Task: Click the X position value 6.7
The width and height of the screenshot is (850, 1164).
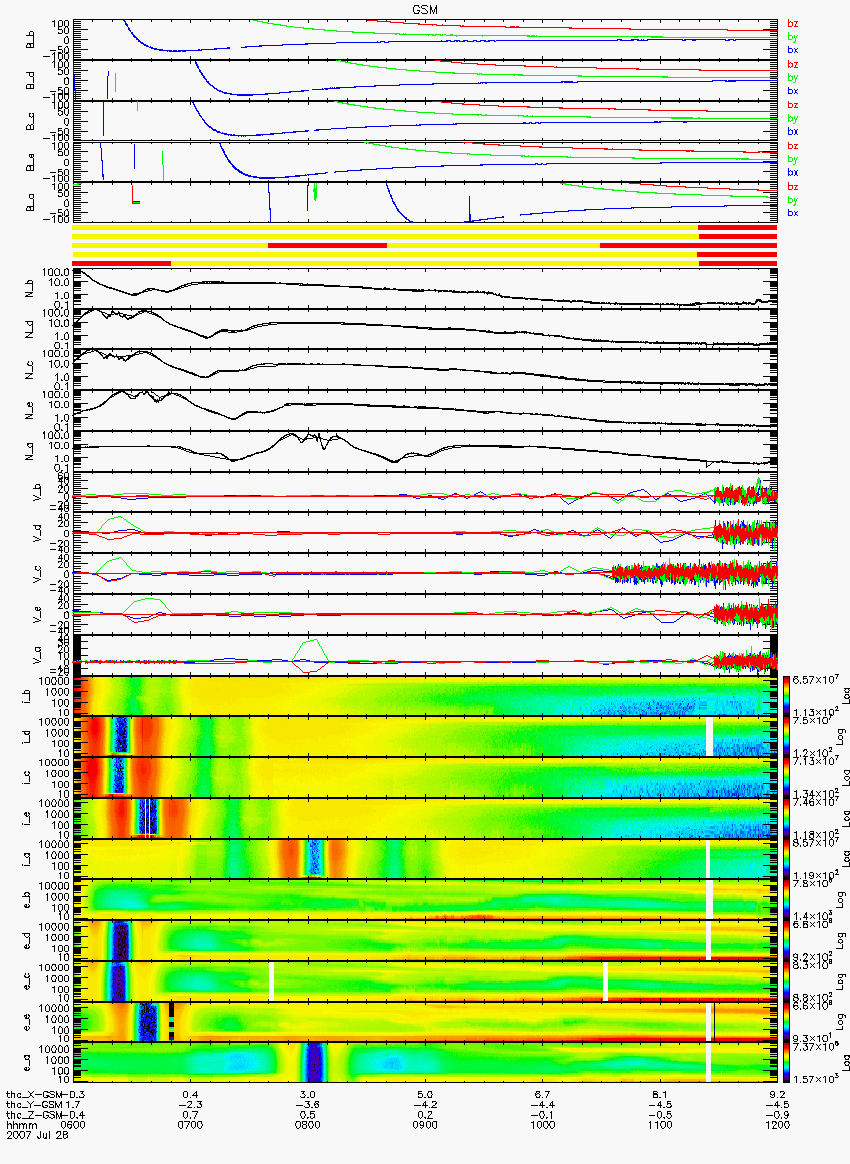Action: pyautogui.click(x=543, y=1094)
